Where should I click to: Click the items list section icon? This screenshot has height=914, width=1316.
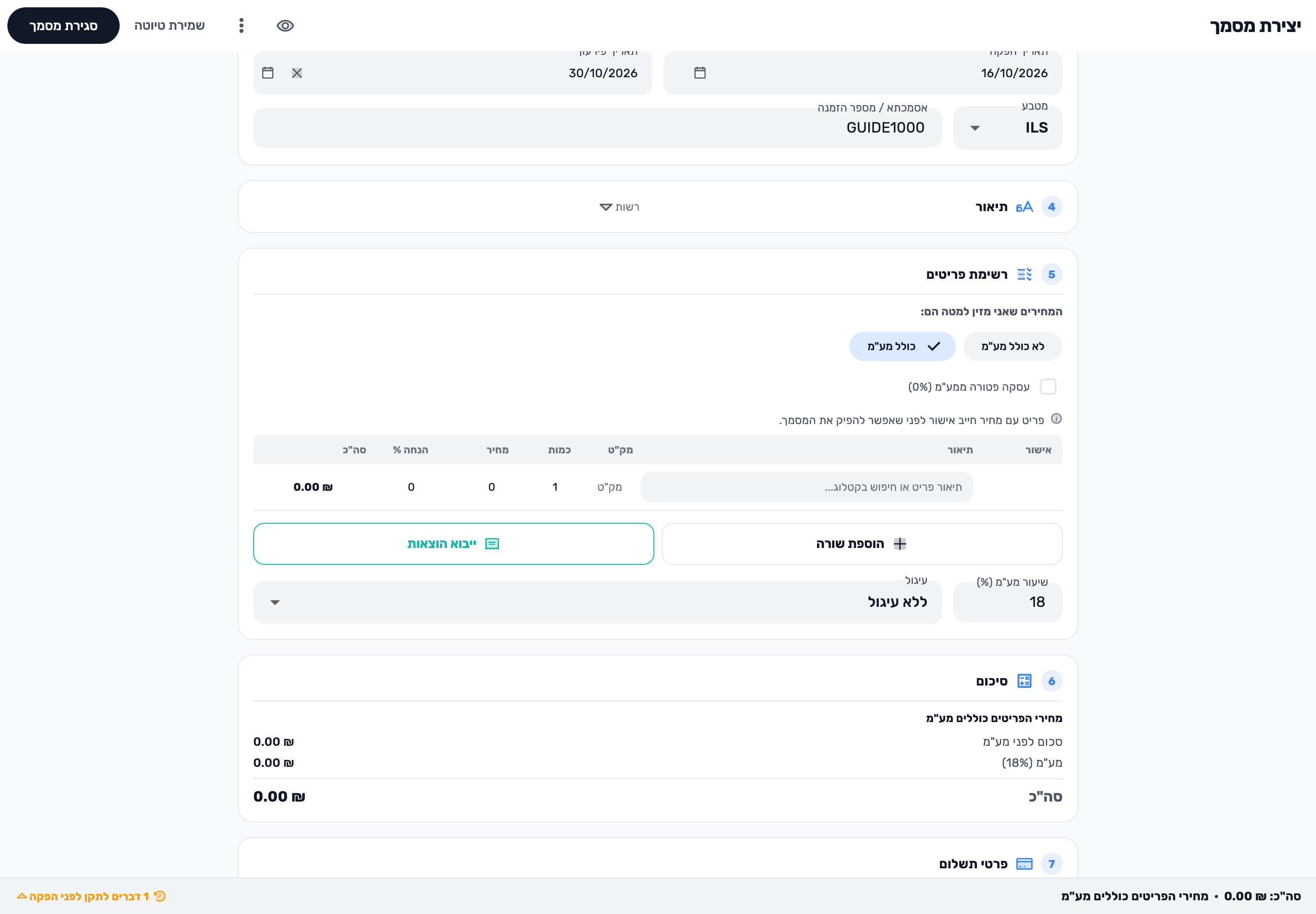pos(1024,274)
